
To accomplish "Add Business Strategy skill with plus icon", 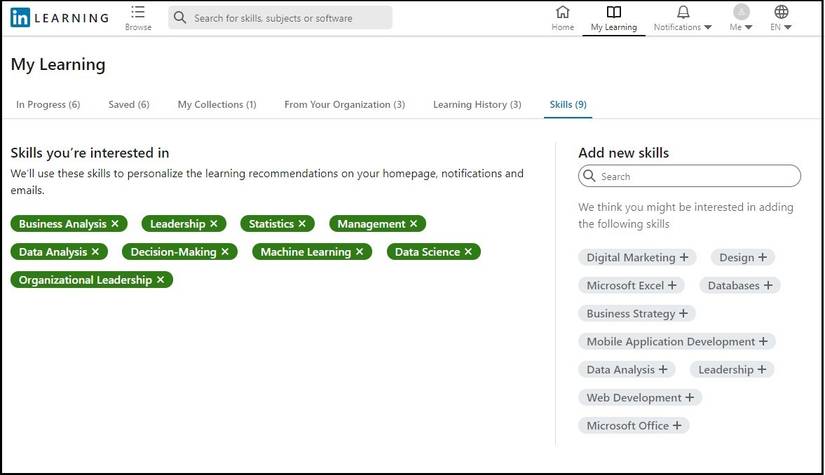I will 683,313.
